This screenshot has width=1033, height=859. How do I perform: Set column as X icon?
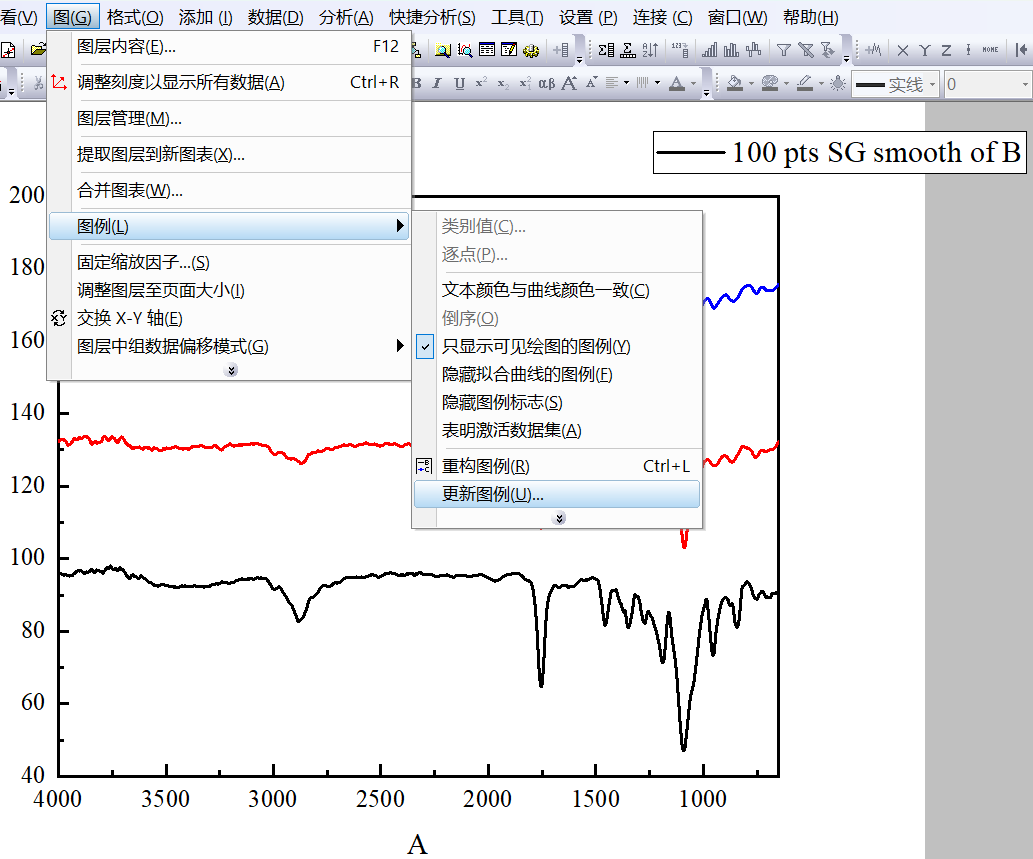coord(902,50)
